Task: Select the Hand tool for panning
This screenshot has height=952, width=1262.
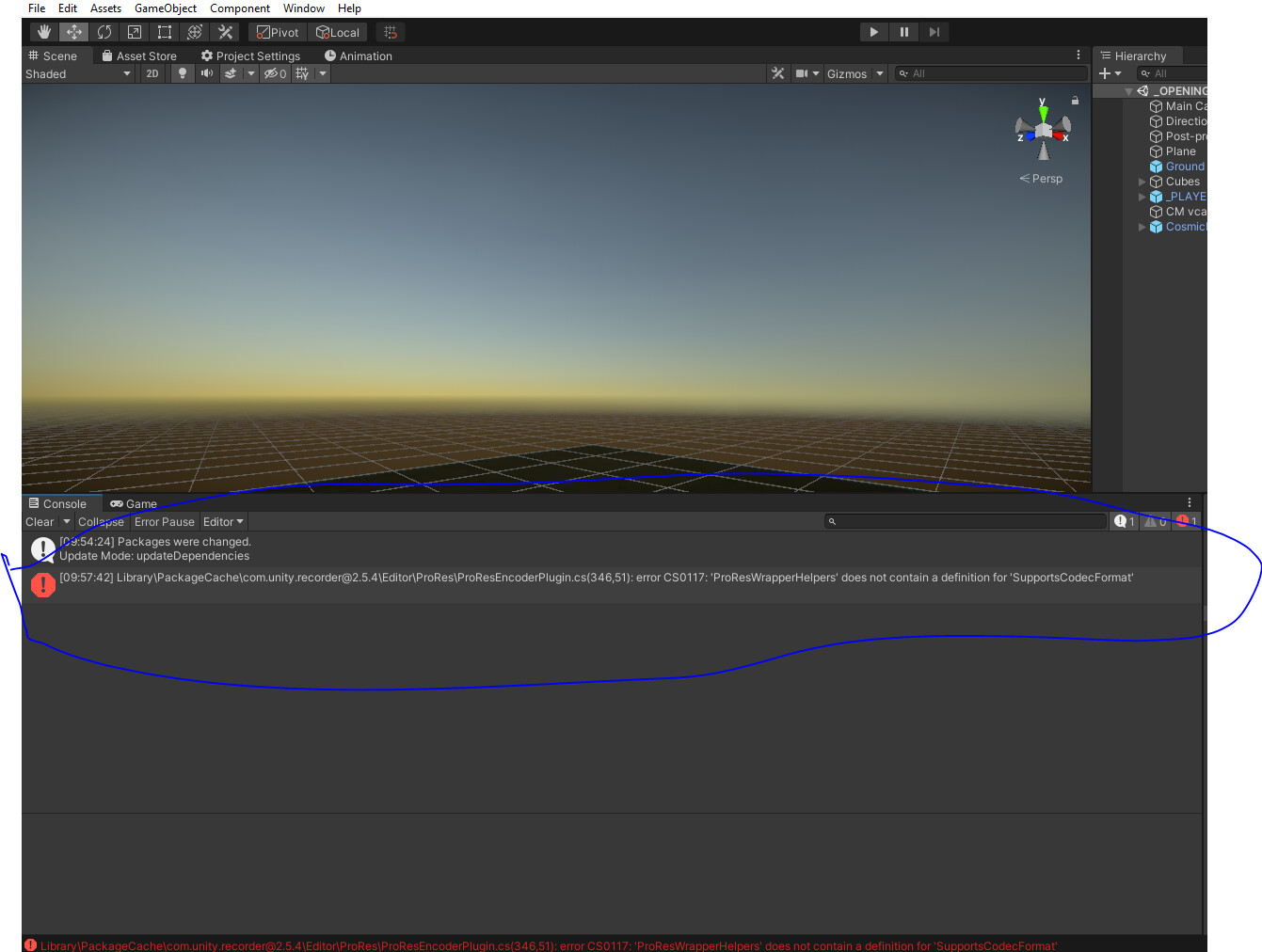Action: [x=43, y=31]
